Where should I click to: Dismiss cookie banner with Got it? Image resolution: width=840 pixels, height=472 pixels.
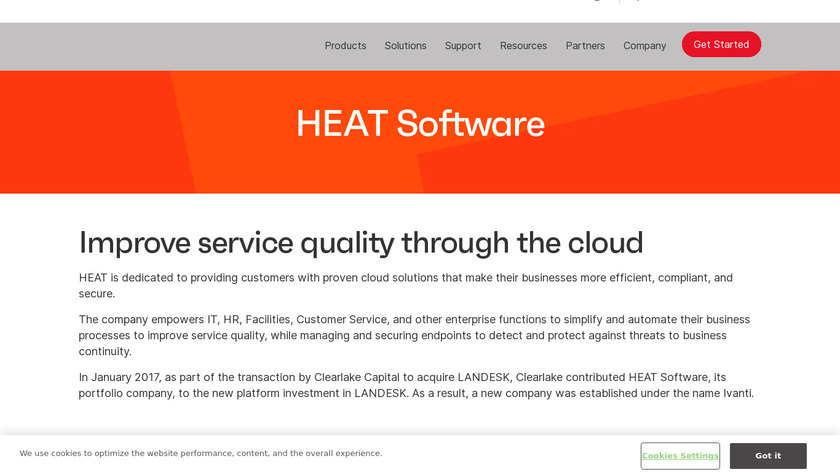point(768,456)
